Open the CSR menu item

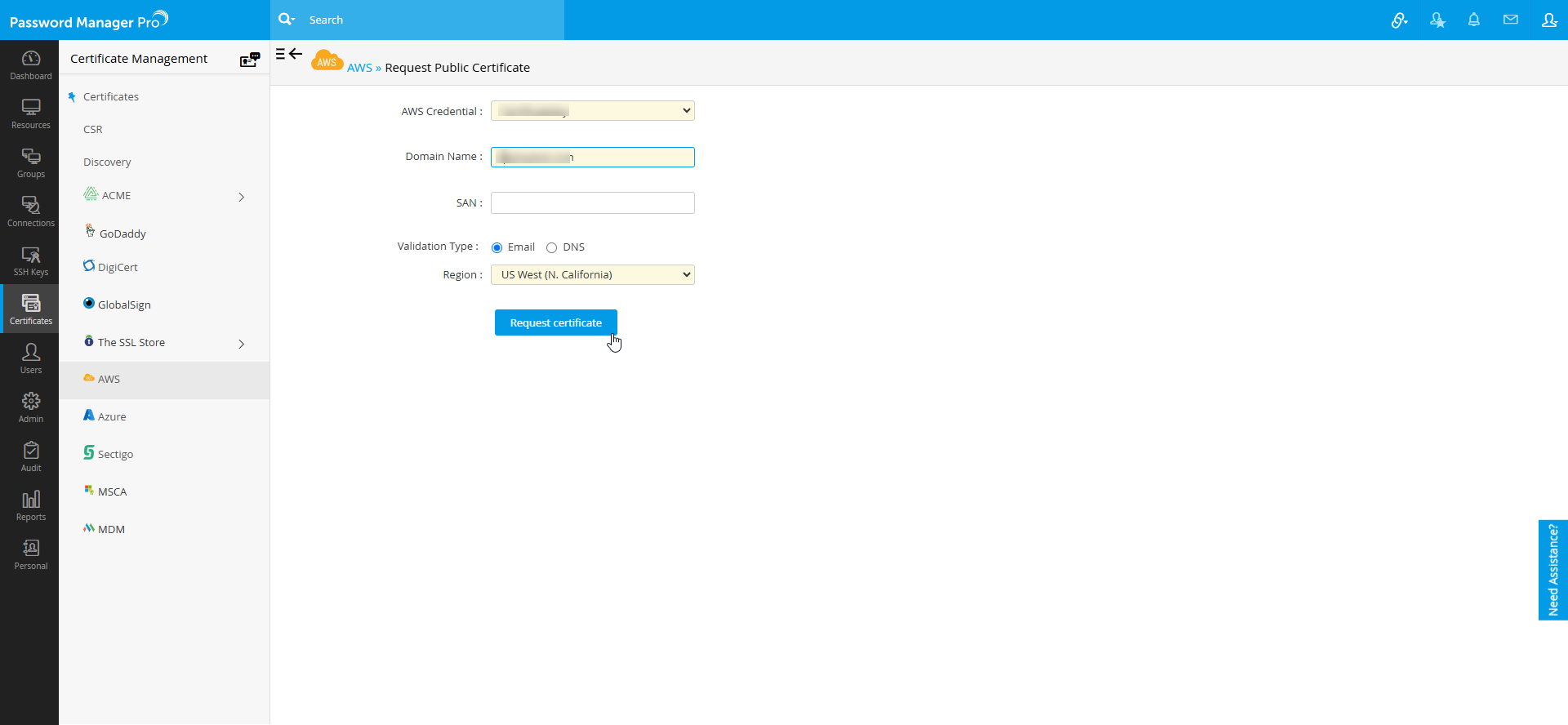click(x=93, y=129)
